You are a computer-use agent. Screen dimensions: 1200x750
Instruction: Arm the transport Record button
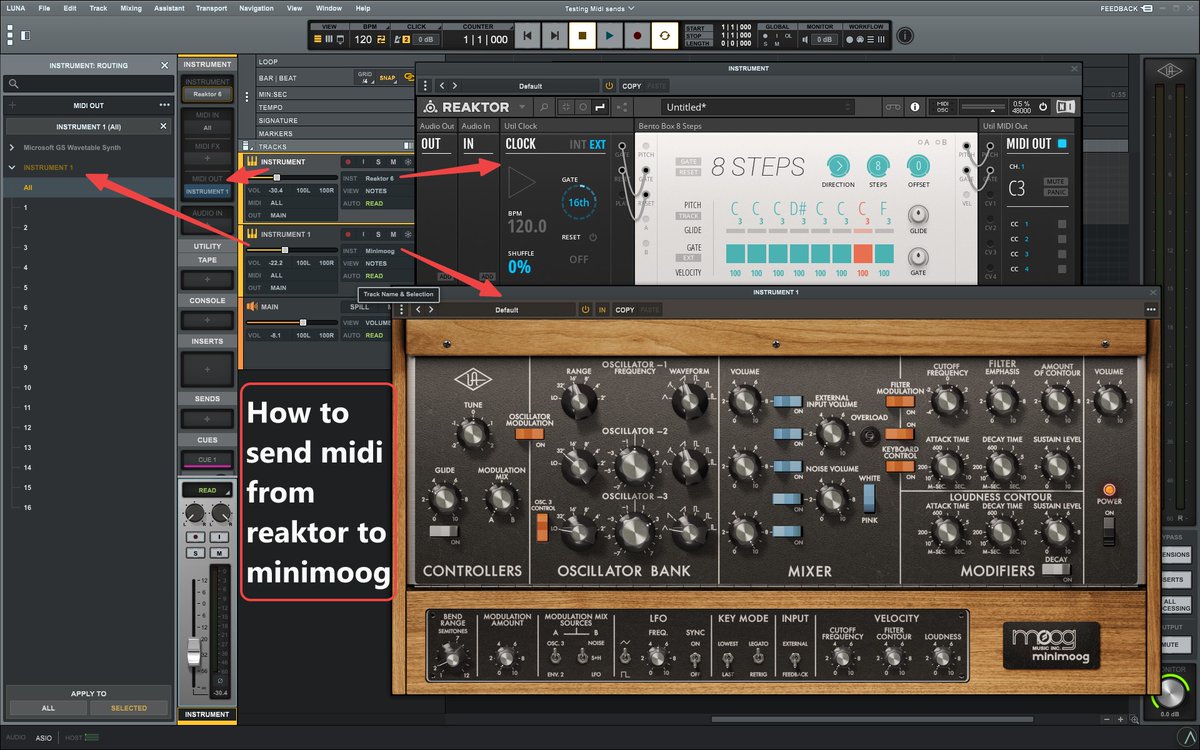(x=636, y=36)
